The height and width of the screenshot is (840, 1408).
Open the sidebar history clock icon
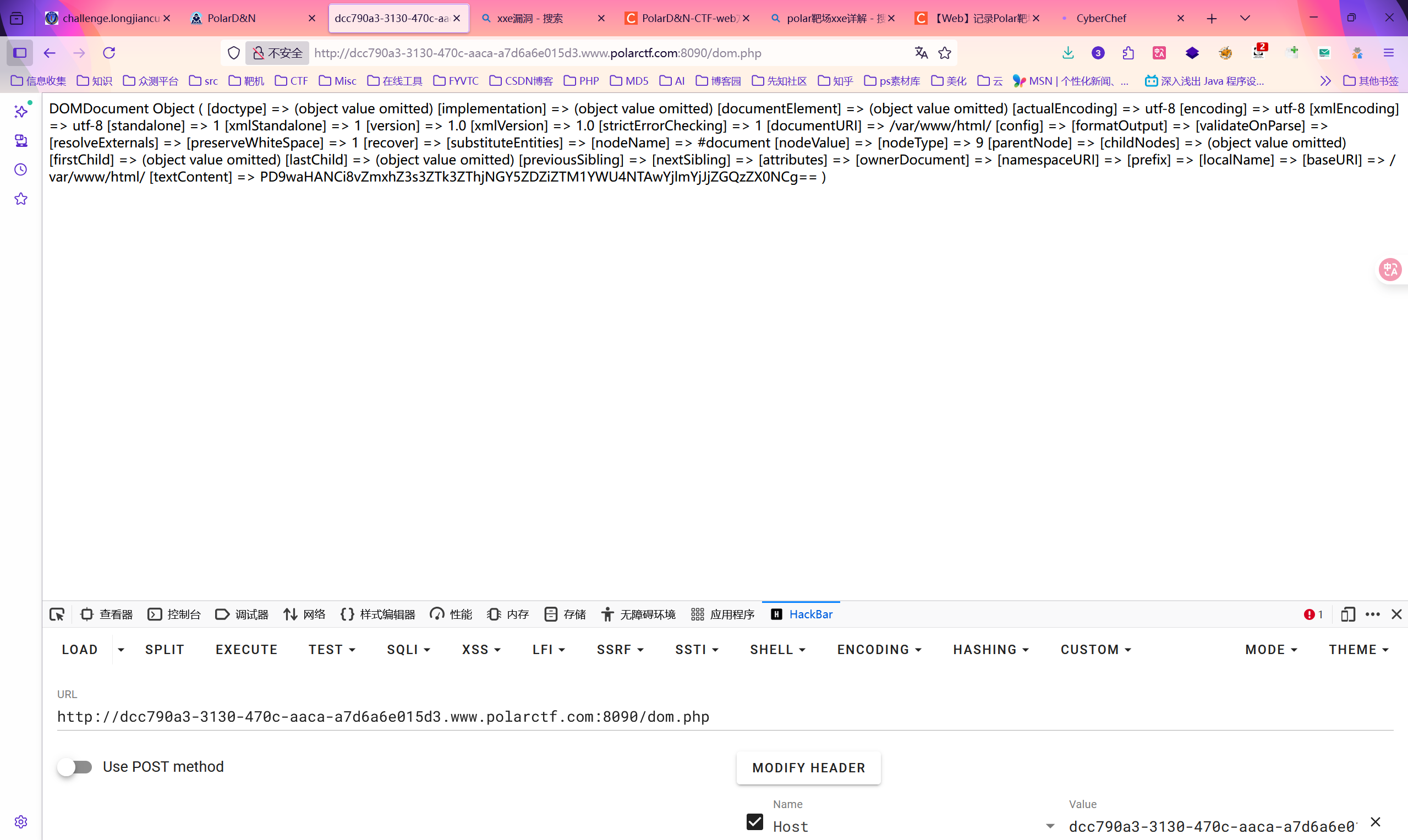pyautogui.click(x=21, y=170)
